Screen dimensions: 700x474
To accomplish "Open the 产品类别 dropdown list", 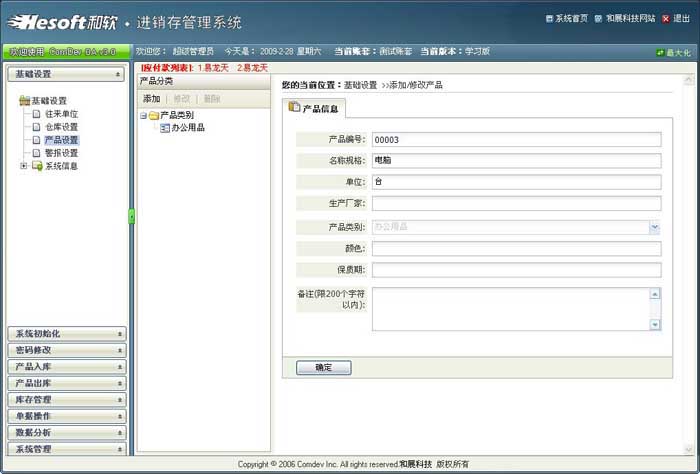I will click(x=654, y=227).
